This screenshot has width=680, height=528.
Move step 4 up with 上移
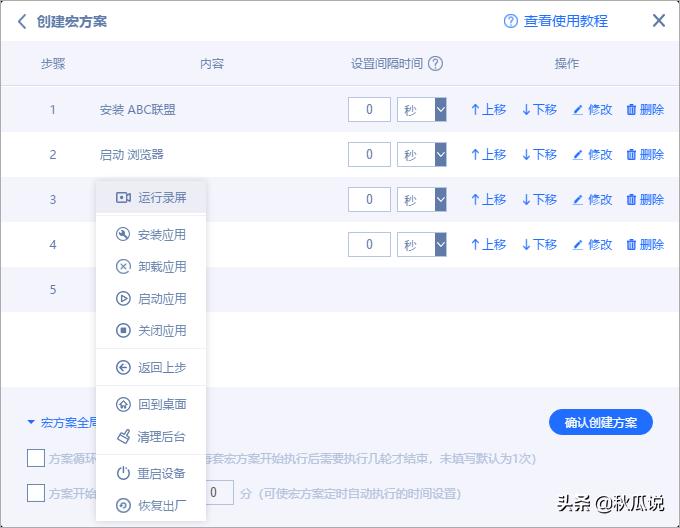click(488, 245)
